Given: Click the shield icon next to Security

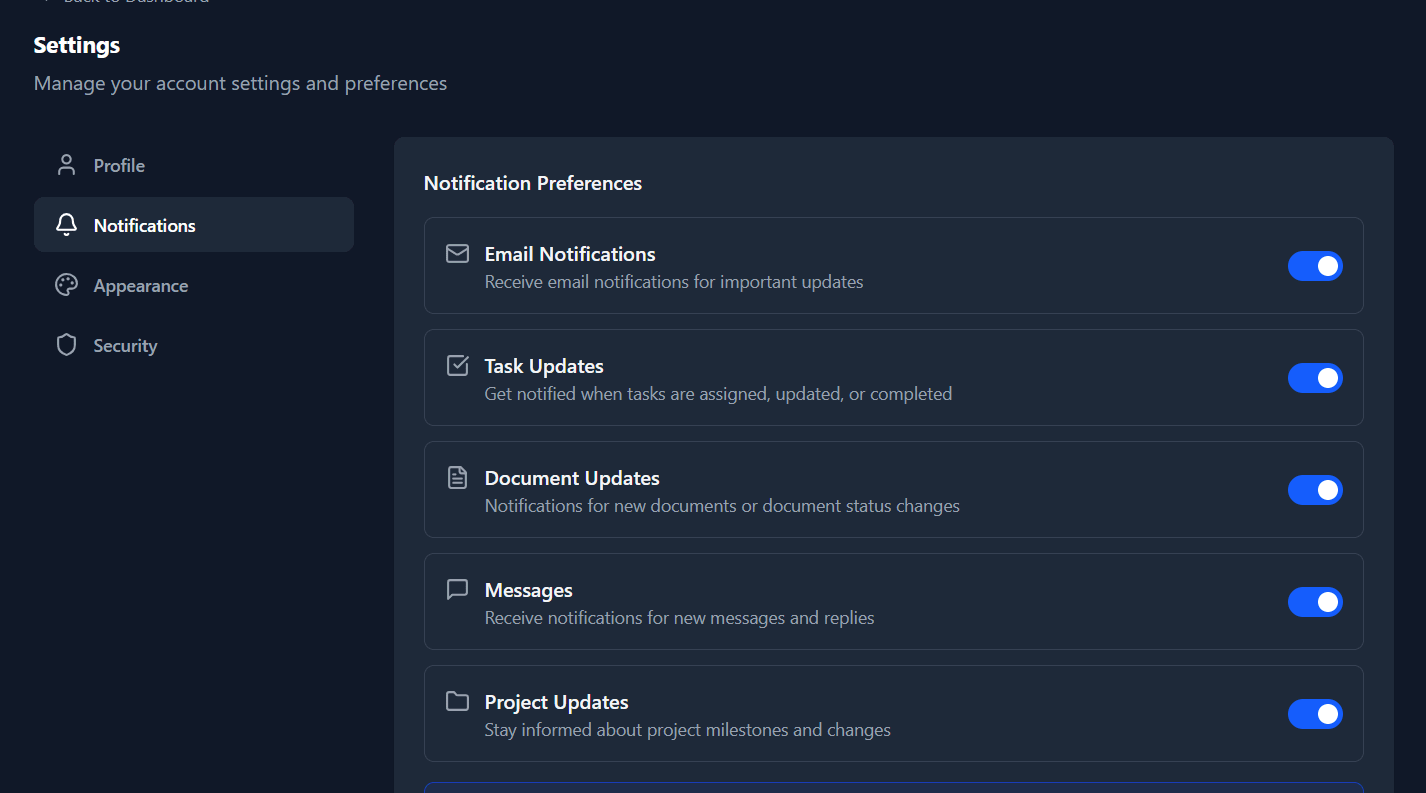Looking at the screenshot, I should (x=66, y=344).
